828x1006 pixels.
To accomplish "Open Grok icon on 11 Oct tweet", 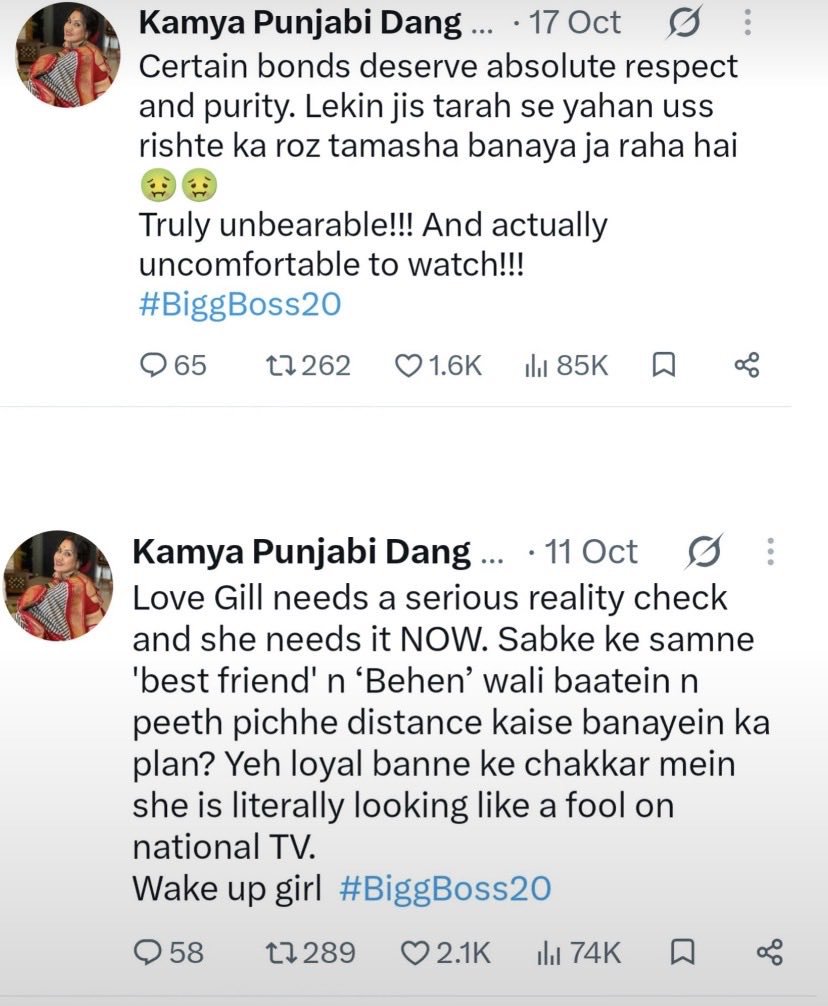I will tap(704, 552).
